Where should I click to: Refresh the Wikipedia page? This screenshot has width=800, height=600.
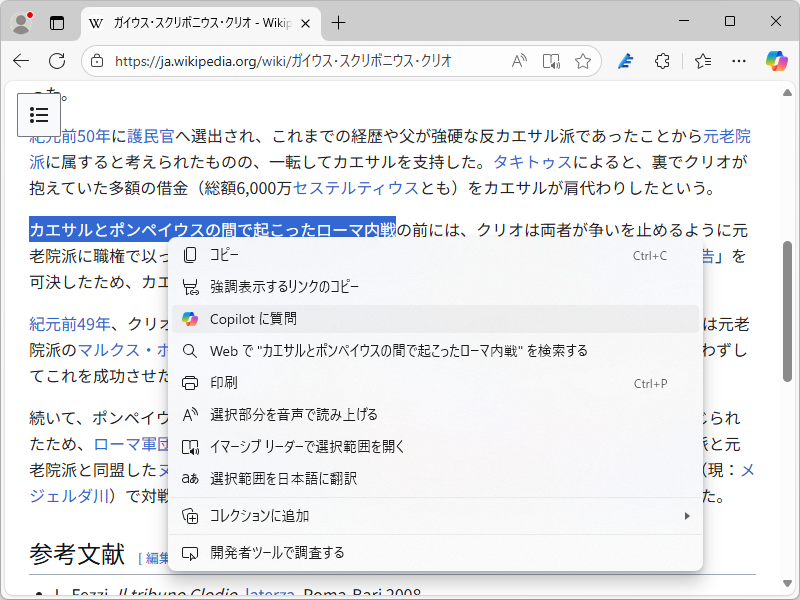tap(57, 61)
